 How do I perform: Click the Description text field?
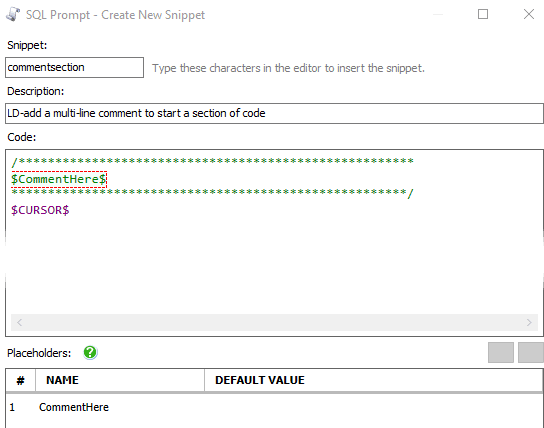tap(274, 113)
